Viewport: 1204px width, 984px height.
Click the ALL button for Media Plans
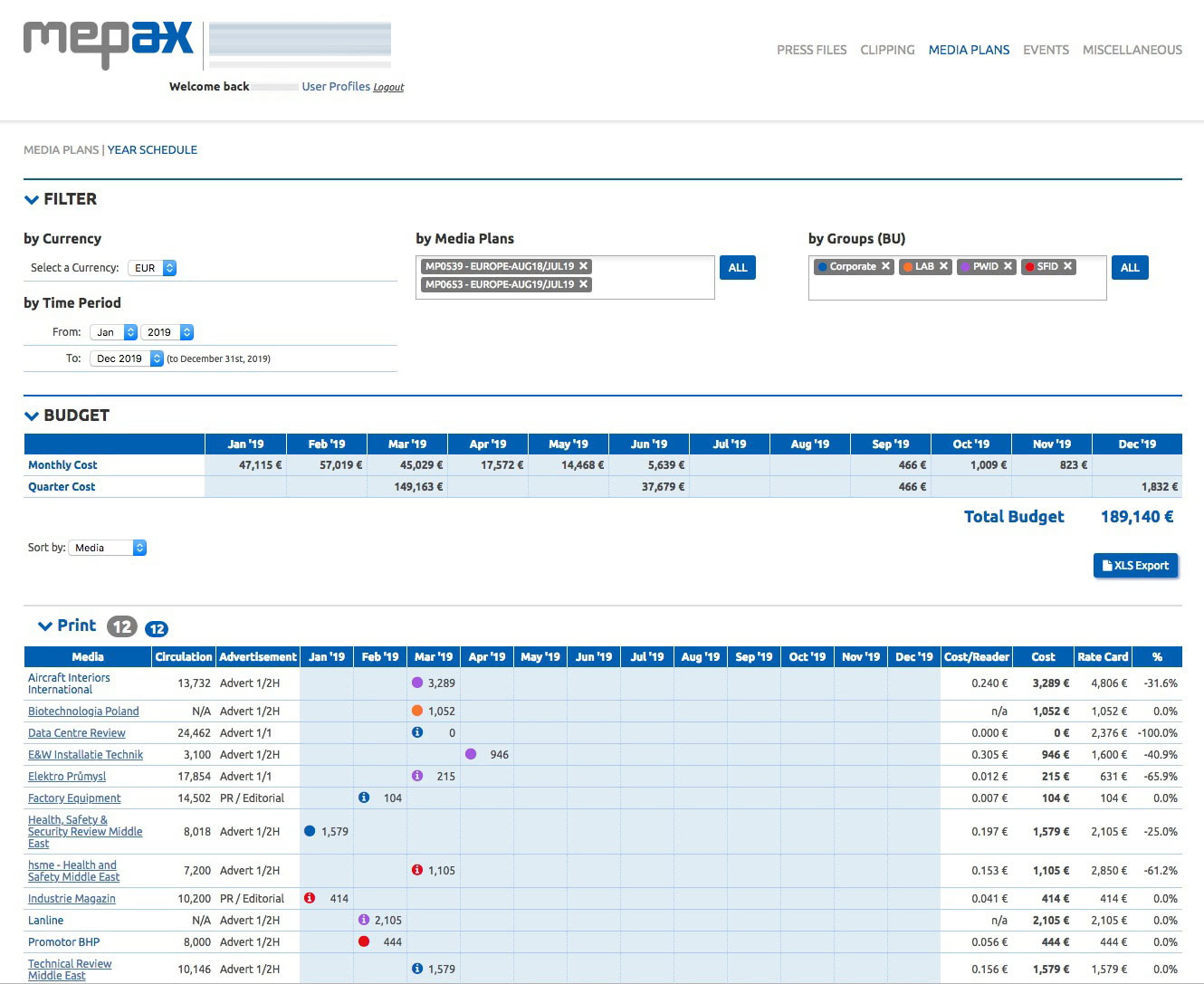coord(738,268)
